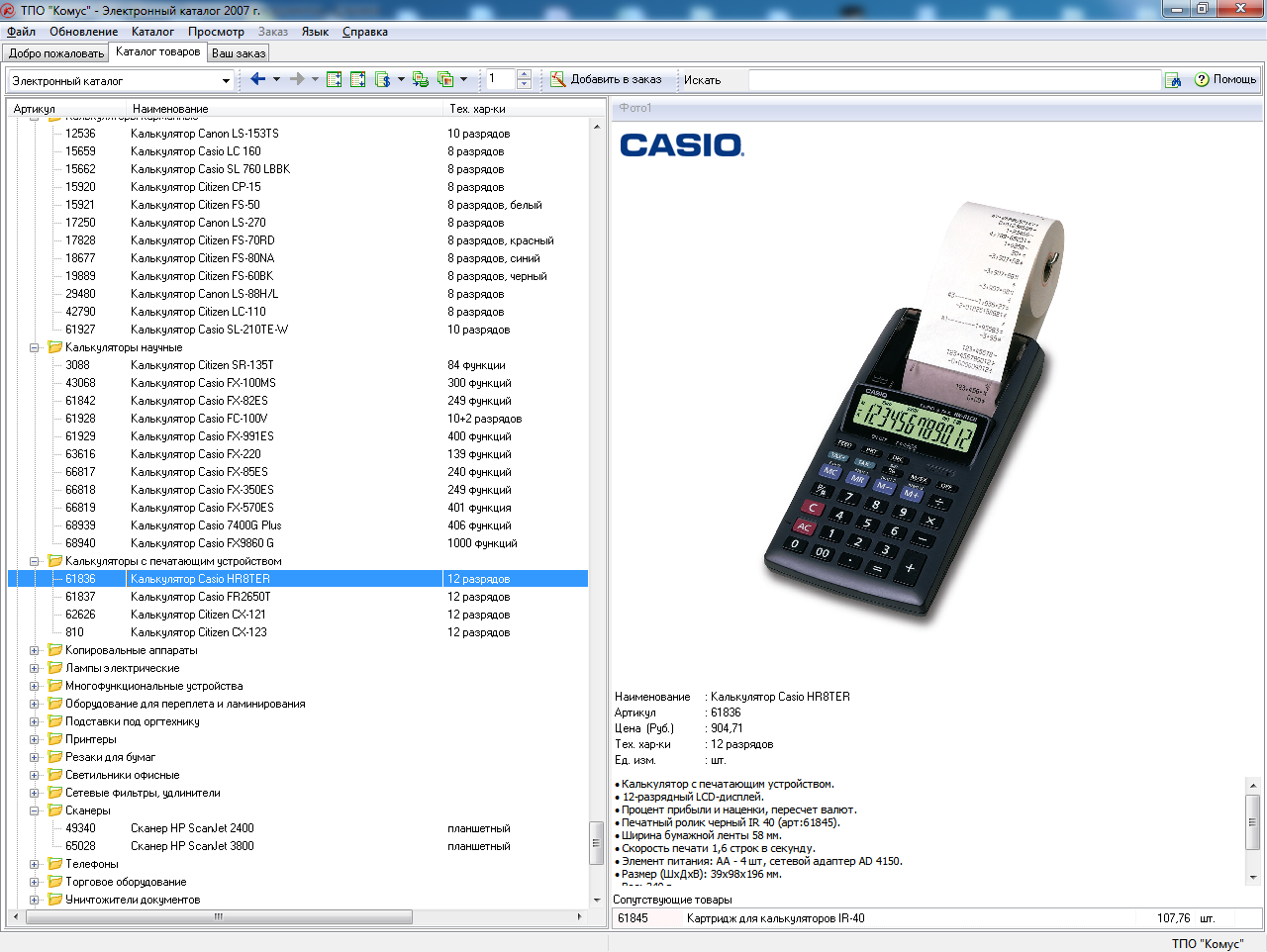Image resolution: width=1267 pixels, height=952 pixels.
Task: Open the Справка menu
Action: 365,32
